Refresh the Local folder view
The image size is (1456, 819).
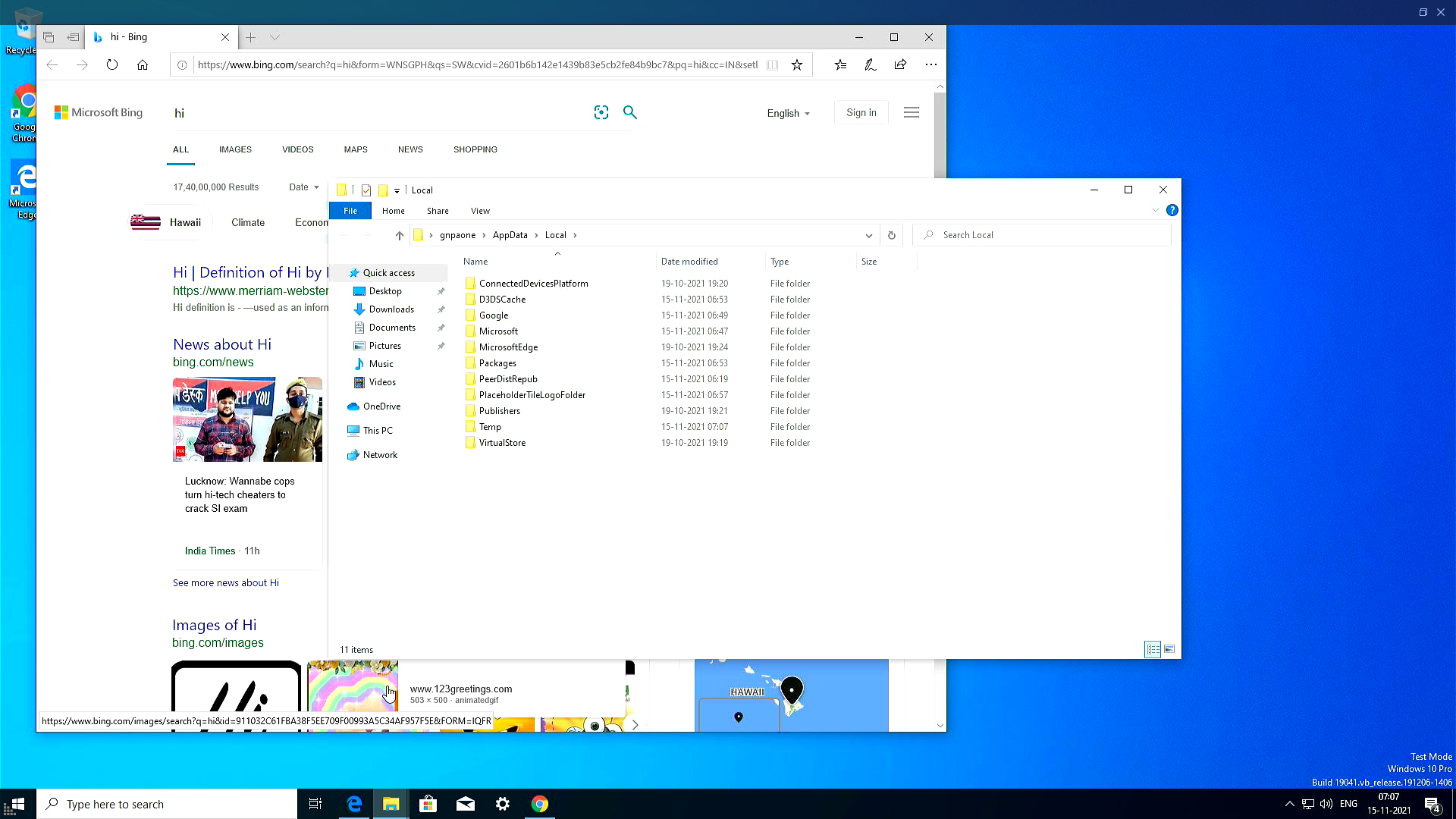(891, 235)
